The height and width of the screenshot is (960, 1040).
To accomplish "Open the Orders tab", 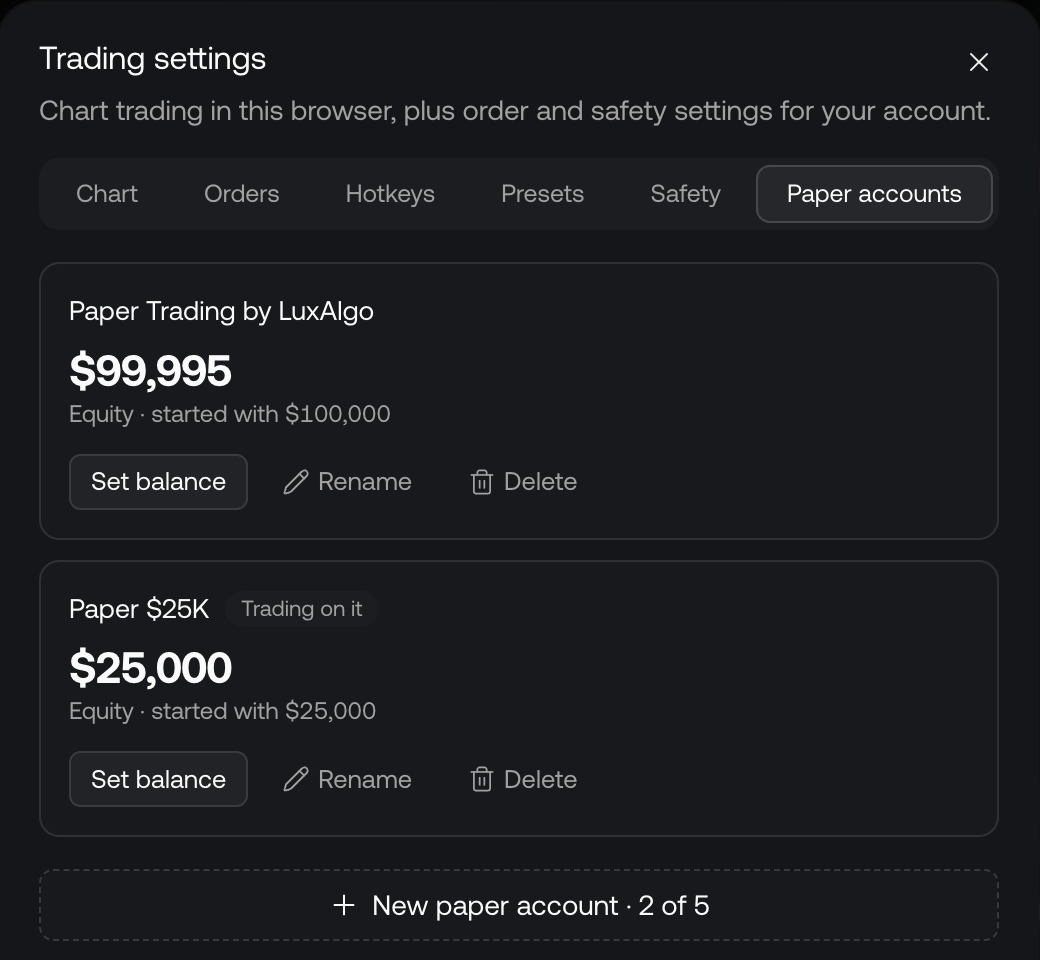I will (x=241, y=194).
